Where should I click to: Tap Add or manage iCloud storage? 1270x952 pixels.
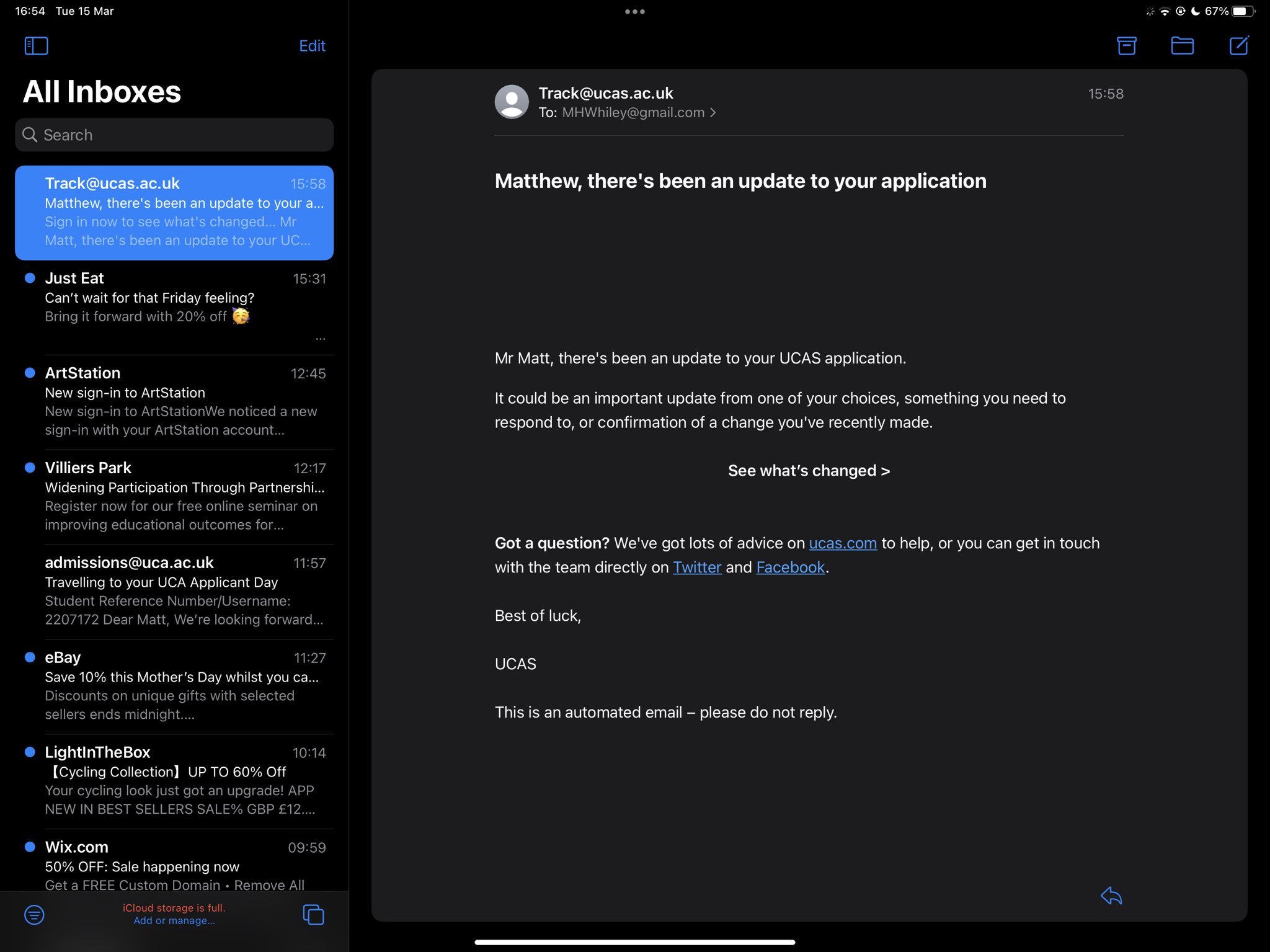(x=174, y=920)
